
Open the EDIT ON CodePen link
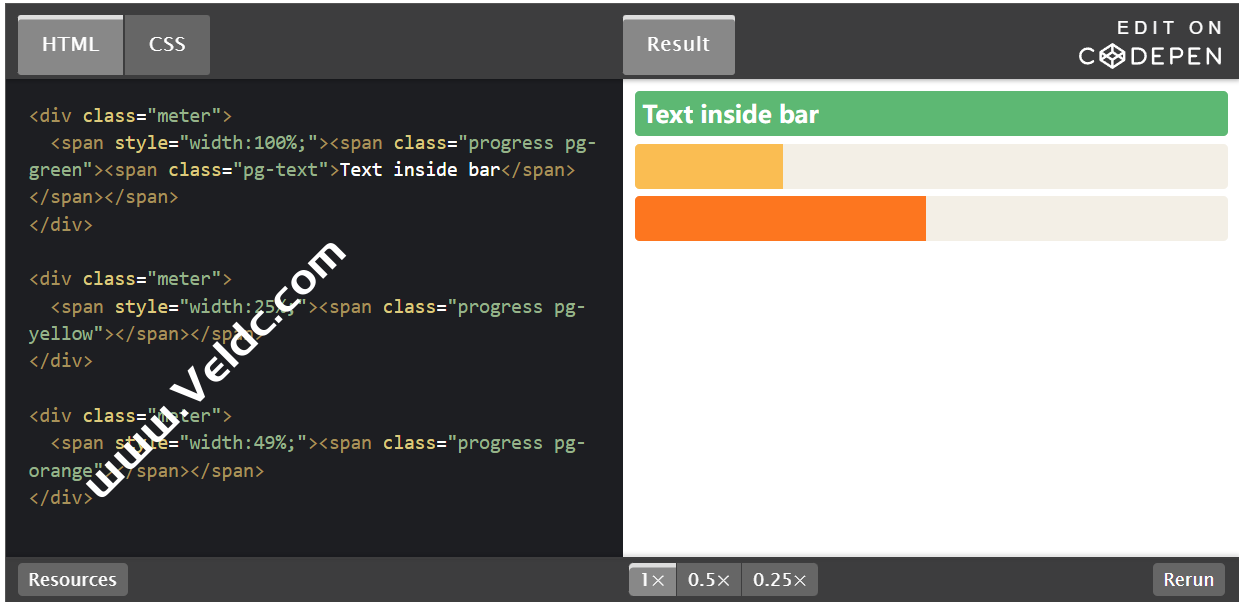pos(1150,43)
